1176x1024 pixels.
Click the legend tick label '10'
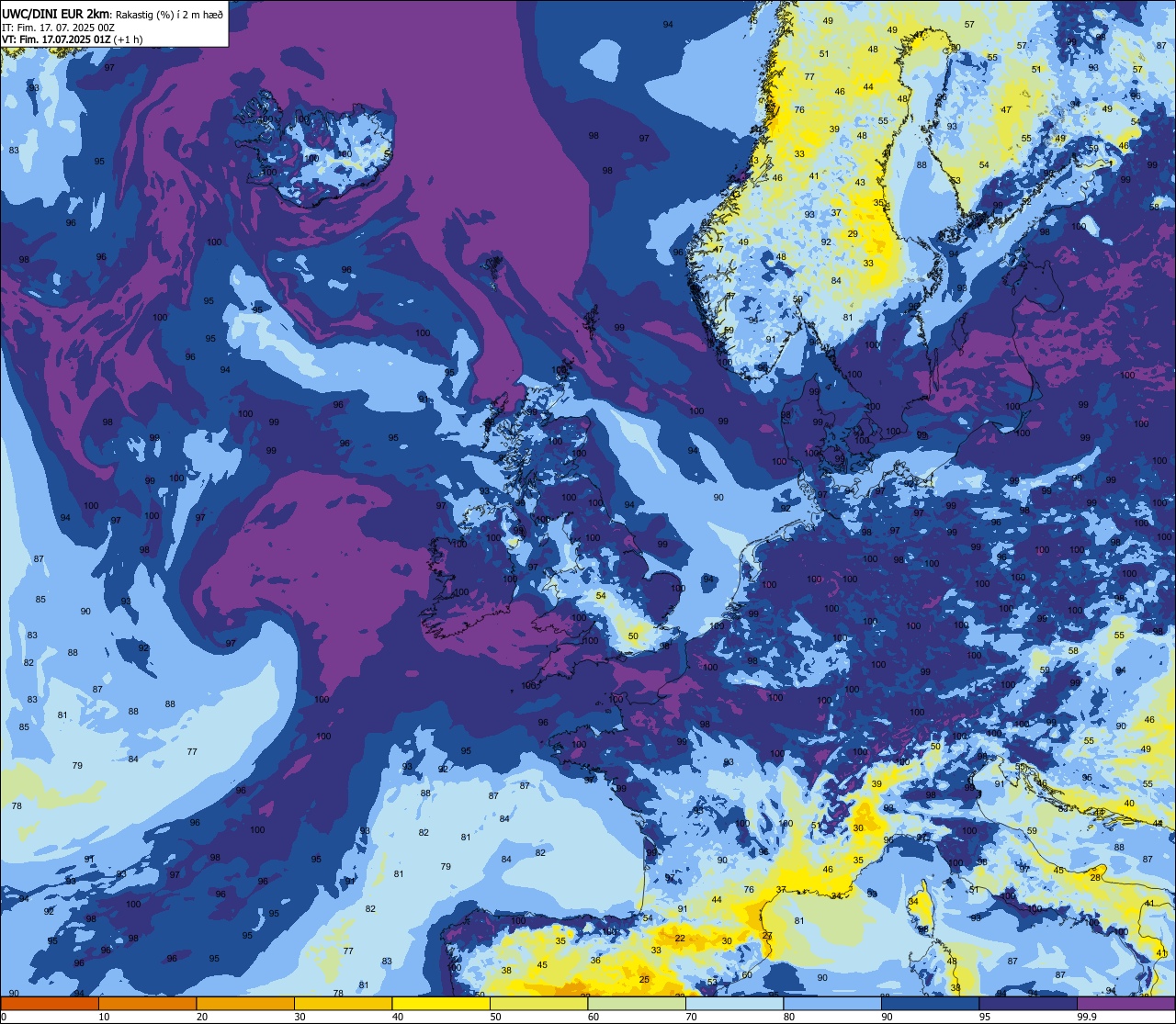[104, 1017]
